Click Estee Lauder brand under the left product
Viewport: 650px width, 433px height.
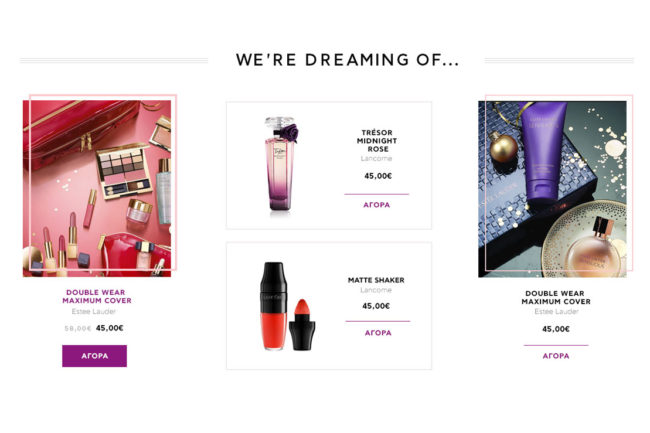[94, 311]
